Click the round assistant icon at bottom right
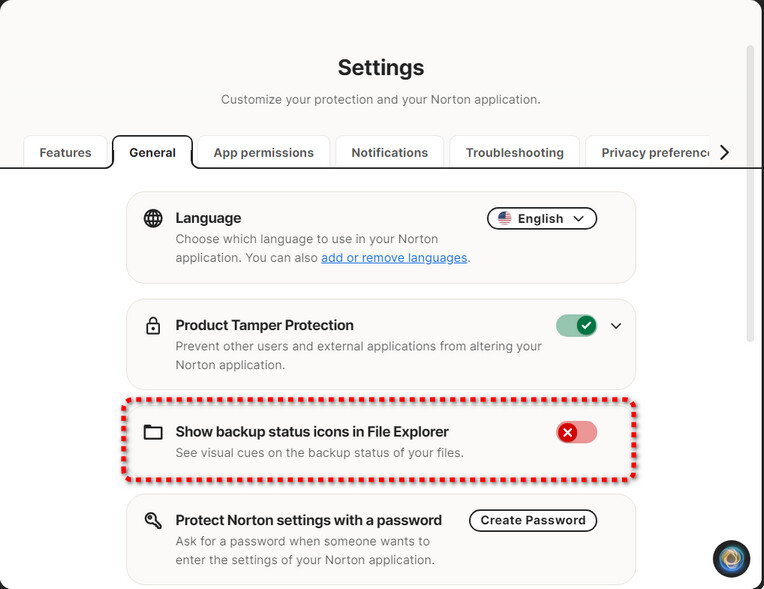Image resolution: width=764 pixels, height=589 pixels. click(x=731, y=559)
